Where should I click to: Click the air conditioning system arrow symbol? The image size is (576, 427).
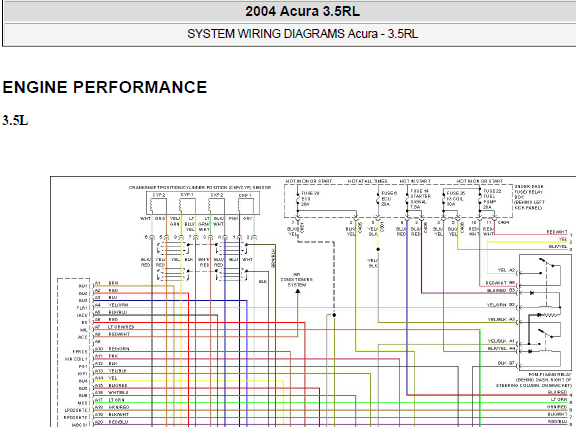point(298,291)
